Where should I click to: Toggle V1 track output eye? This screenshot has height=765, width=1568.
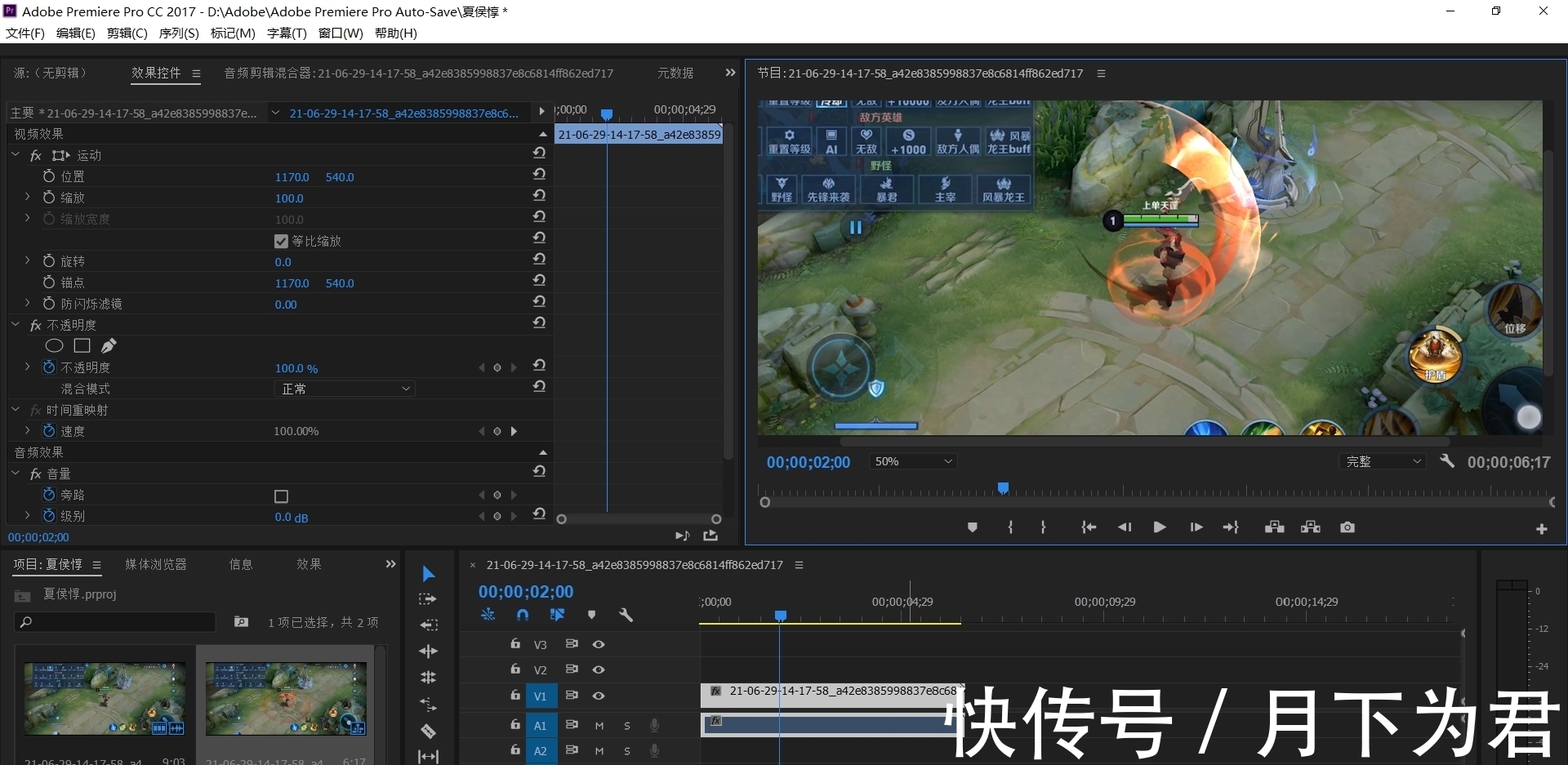(x=599, y=696)
